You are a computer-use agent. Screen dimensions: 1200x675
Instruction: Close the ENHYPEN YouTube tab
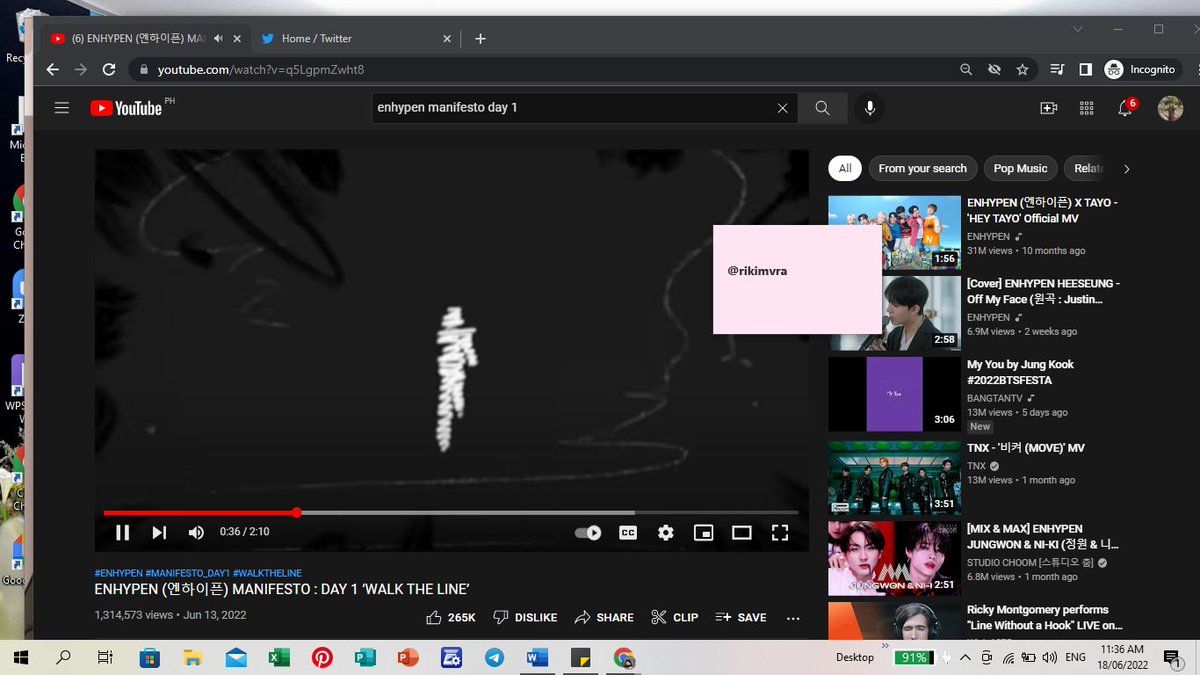tap(237, 38)
